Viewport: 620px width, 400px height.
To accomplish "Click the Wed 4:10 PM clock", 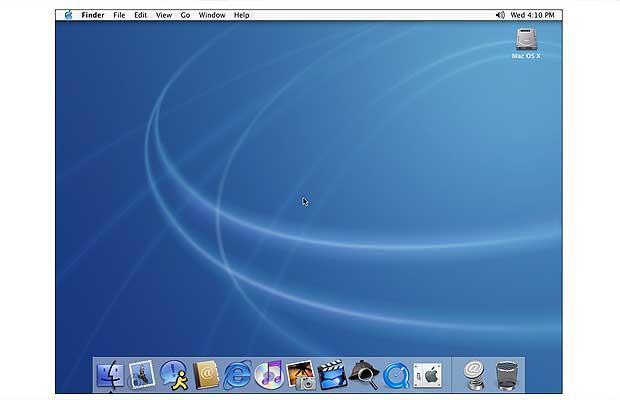I will tap(532, 15).
